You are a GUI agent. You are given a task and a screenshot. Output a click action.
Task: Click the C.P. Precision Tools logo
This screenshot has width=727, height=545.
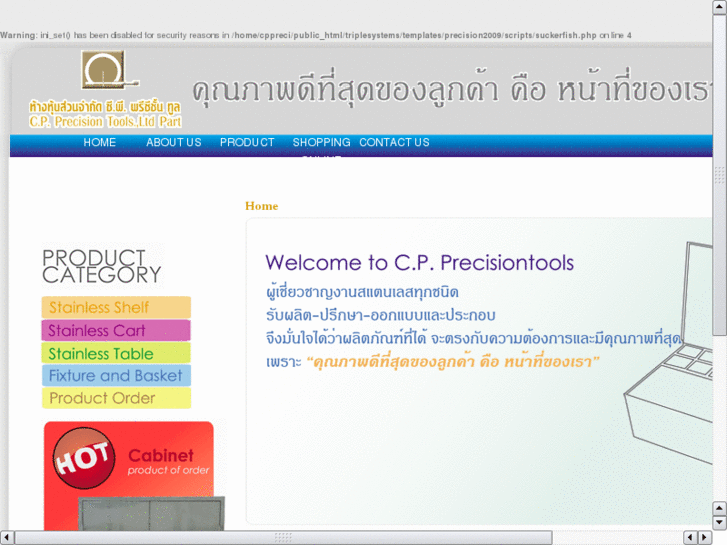pyautogui.click(x=105, y=89)
